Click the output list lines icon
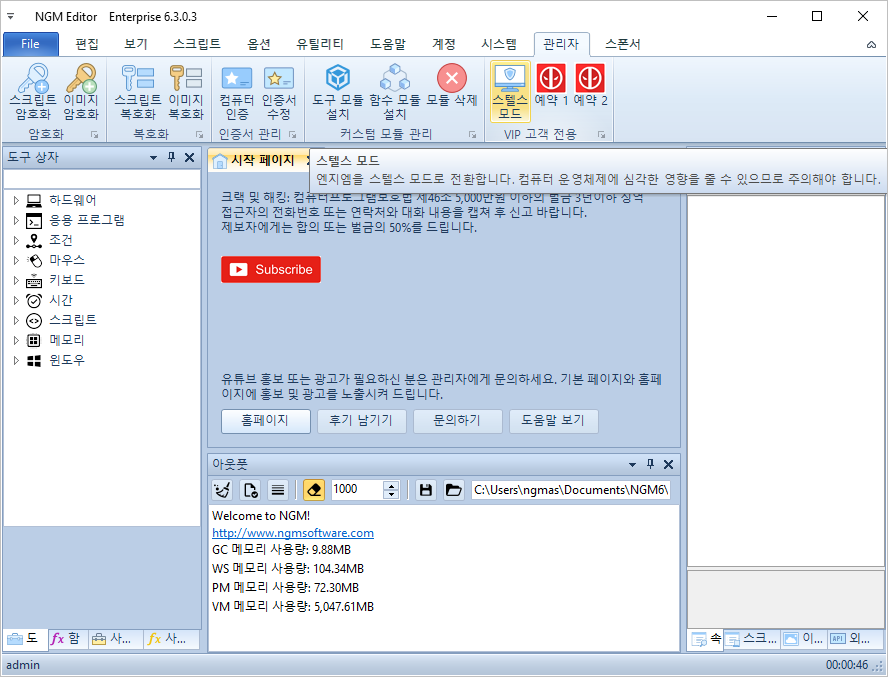Screen dimensions: 888x677 (278, 490)
